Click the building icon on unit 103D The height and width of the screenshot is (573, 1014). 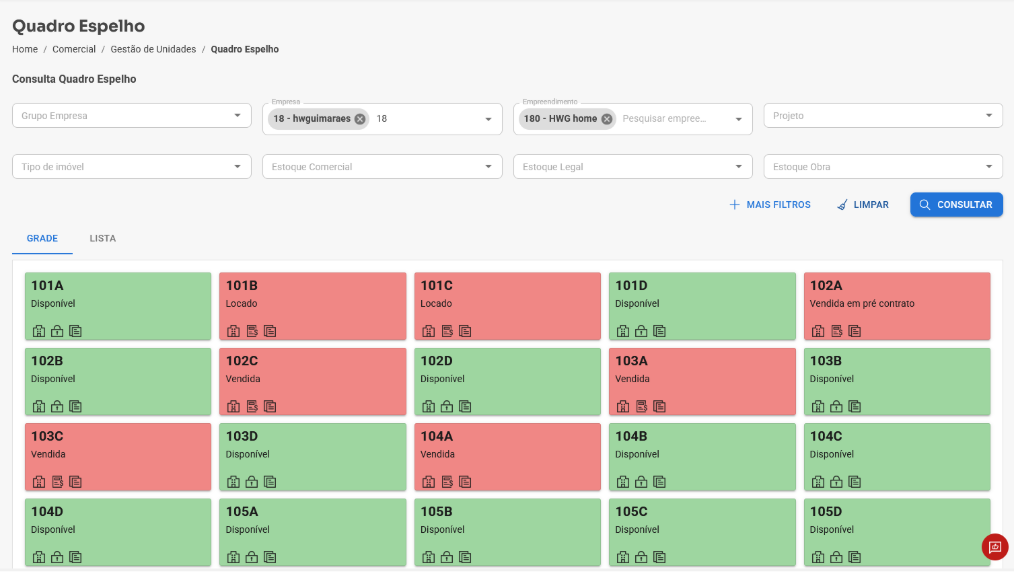(233, 482)
